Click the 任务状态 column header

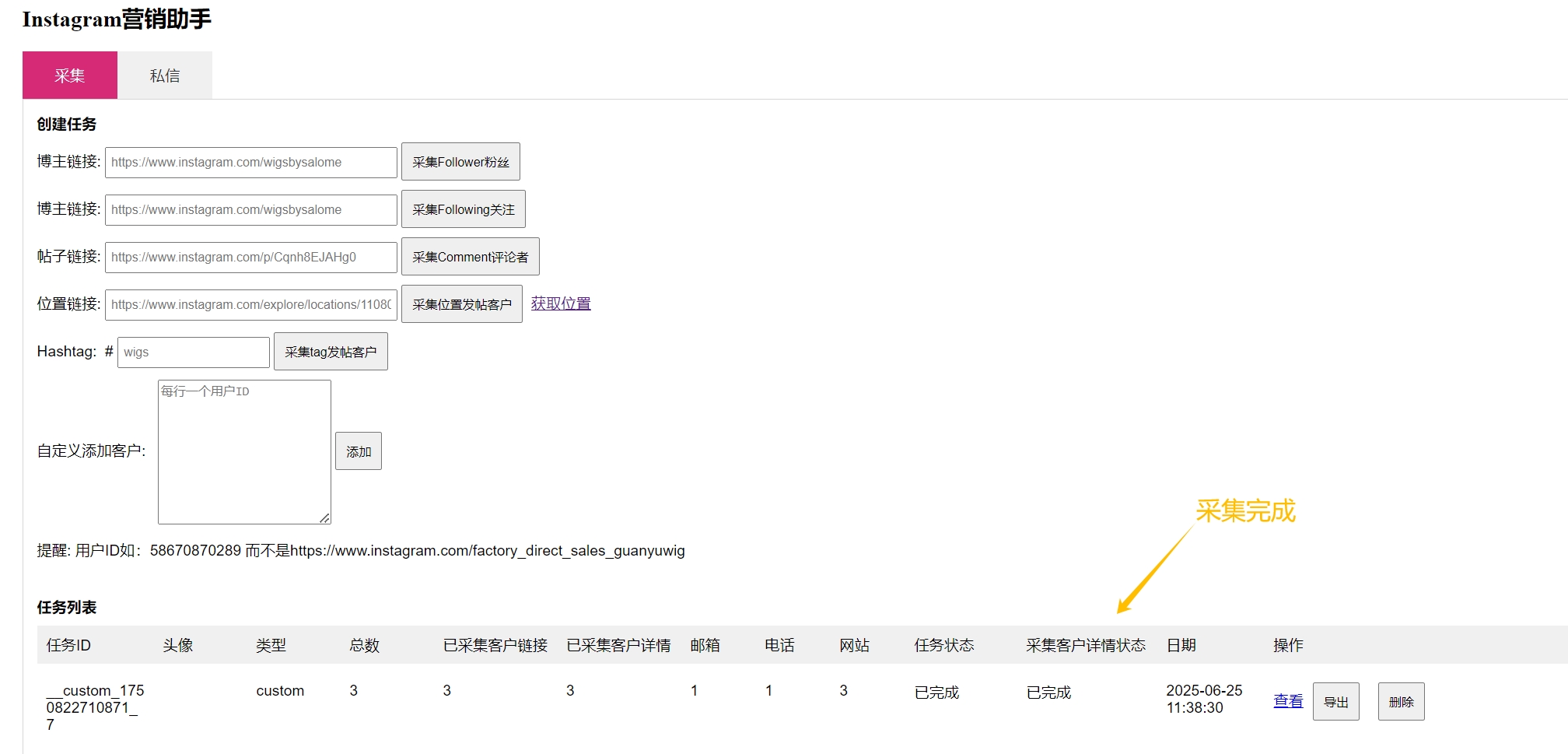[x=944, y=645]
